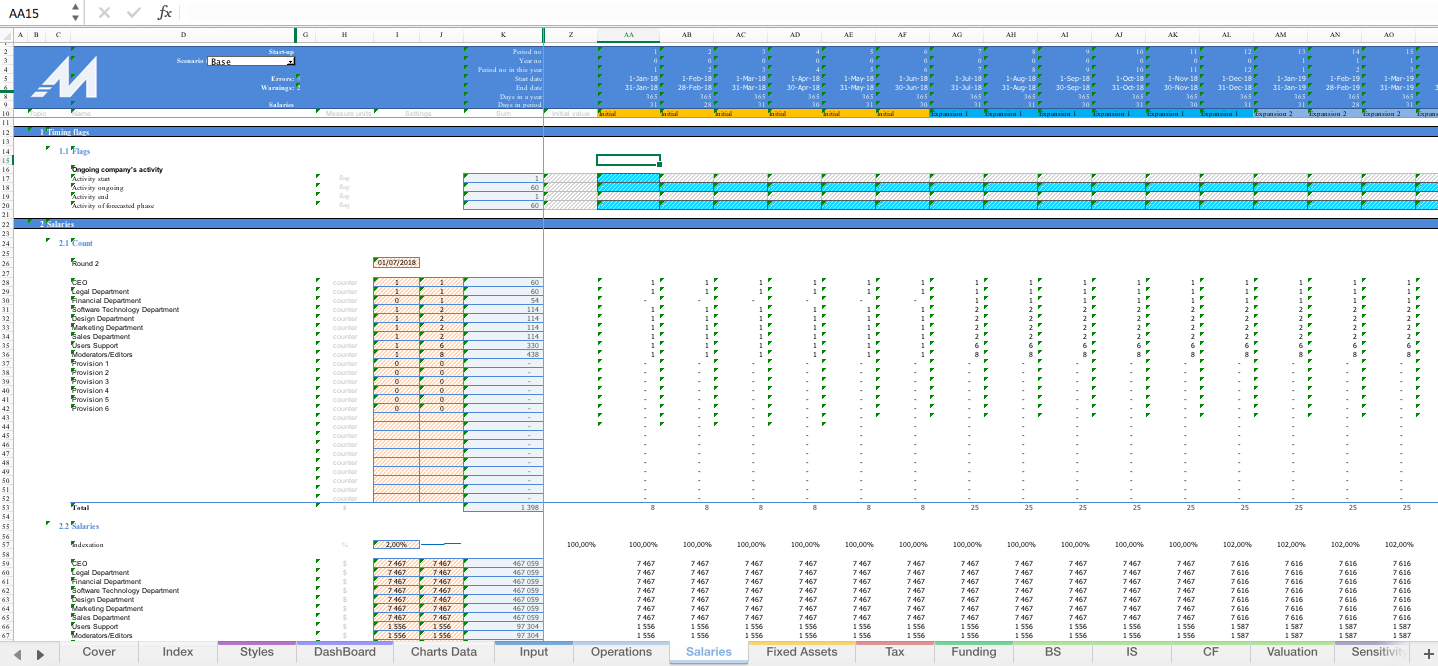This screenshot has width=1438, height=666.
Task: Select column K header
Action: click(503, 35)
